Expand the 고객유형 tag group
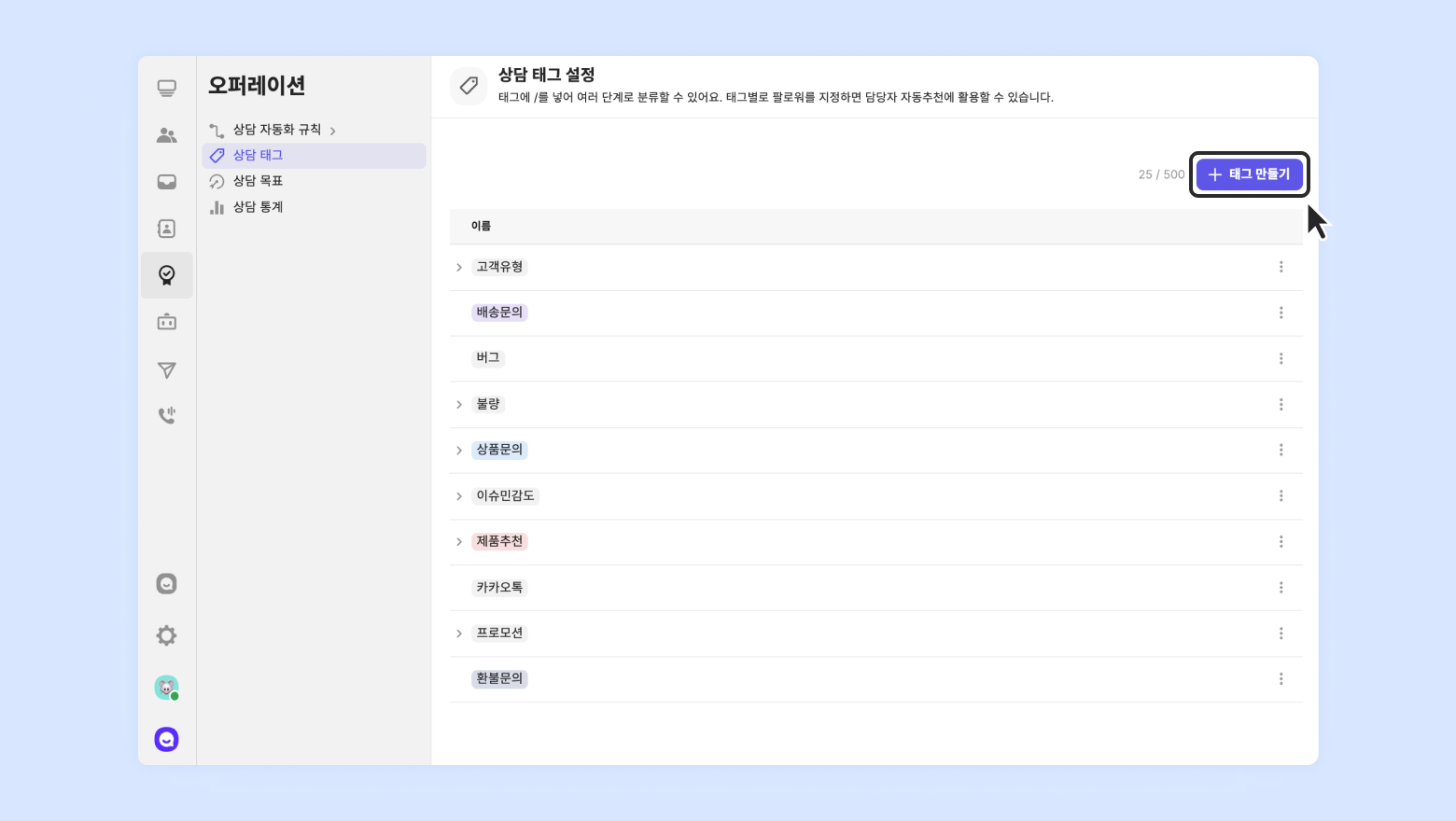The width and height of the screenshot is (1456, 821). pyautogui.click(x=459, y=267)
